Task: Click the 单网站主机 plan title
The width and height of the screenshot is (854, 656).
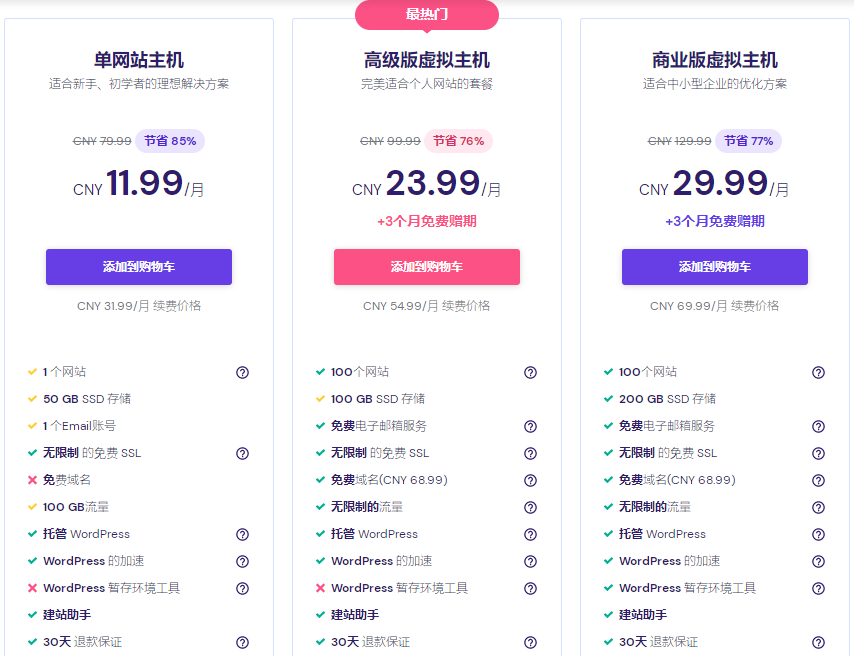Action: tap(138, 60)
